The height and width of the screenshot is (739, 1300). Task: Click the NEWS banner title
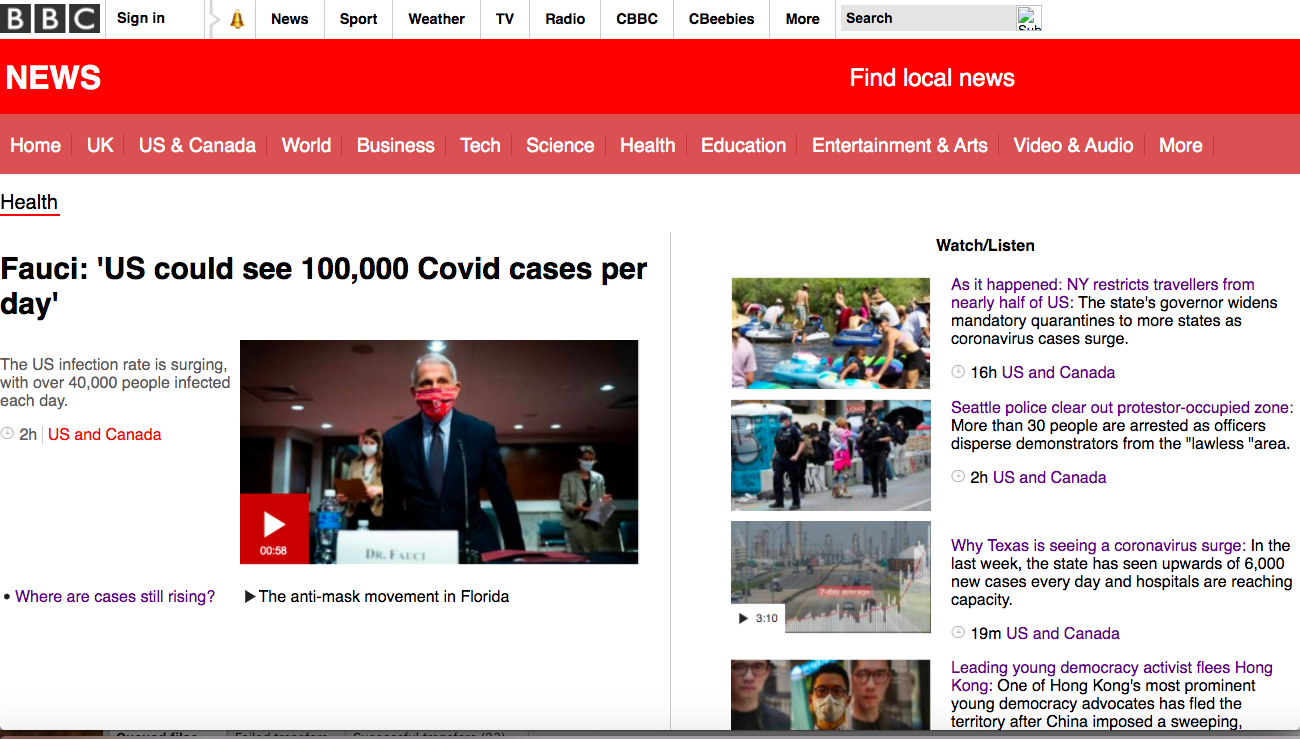coord(54,78)
